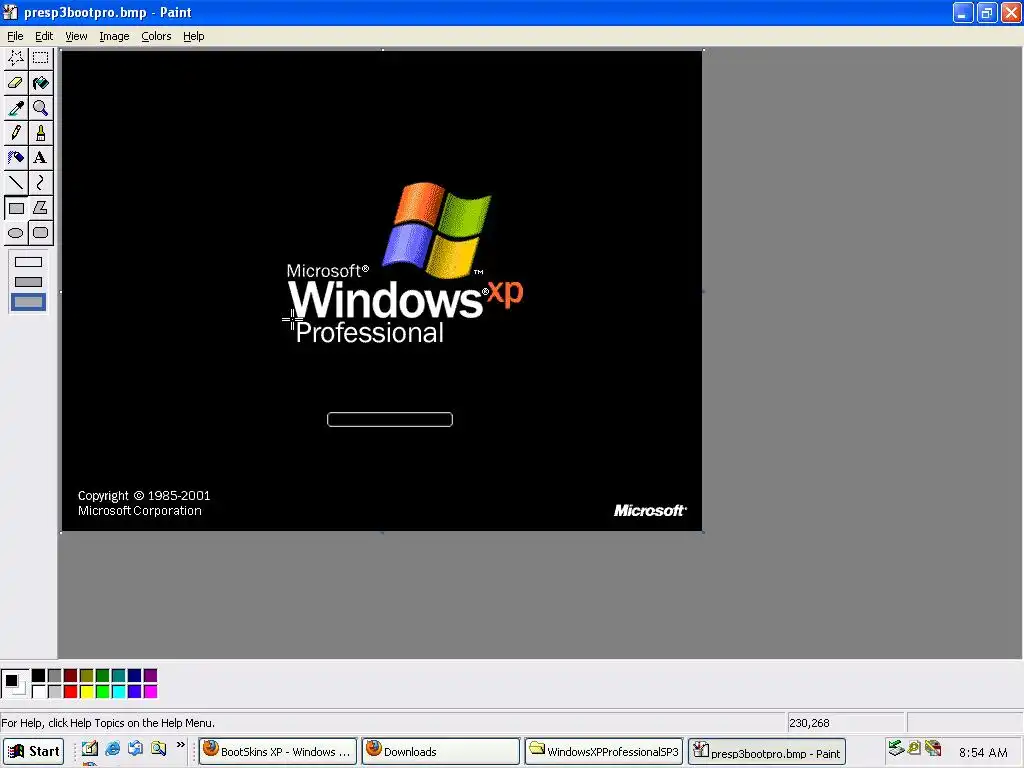This screenshot has height=768, width=1024.
Task: Select the Magnifier tool
Action: point(40,108)
